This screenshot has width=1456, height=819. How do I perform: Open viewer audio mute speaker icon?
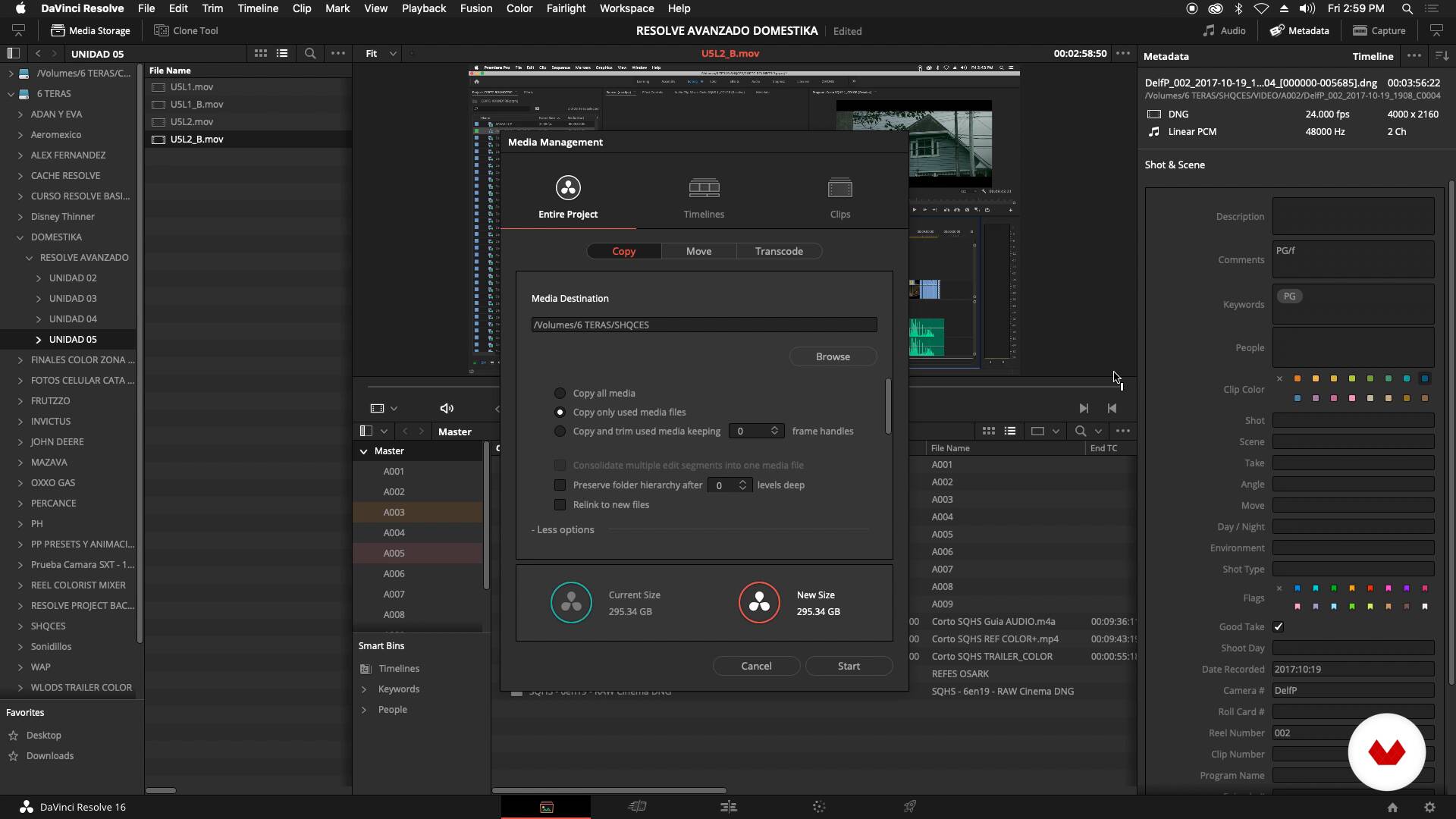tap(447, 408)
